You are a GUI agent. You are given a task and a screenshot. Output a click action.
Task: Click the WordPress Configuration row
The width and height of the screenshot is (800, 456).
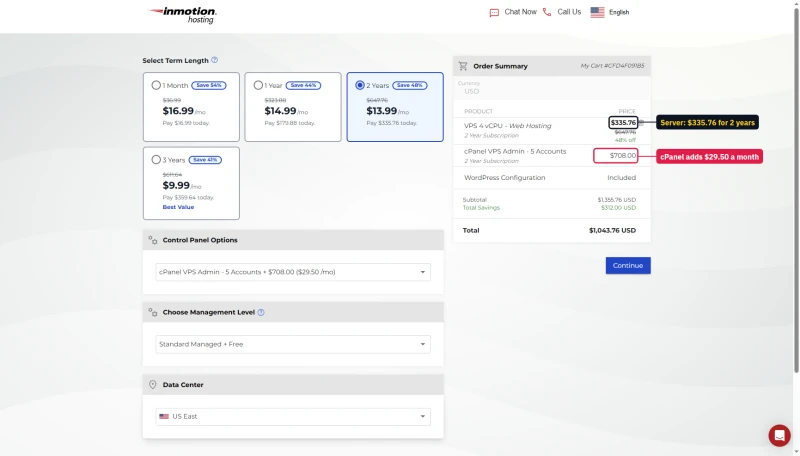click(551, 178)
